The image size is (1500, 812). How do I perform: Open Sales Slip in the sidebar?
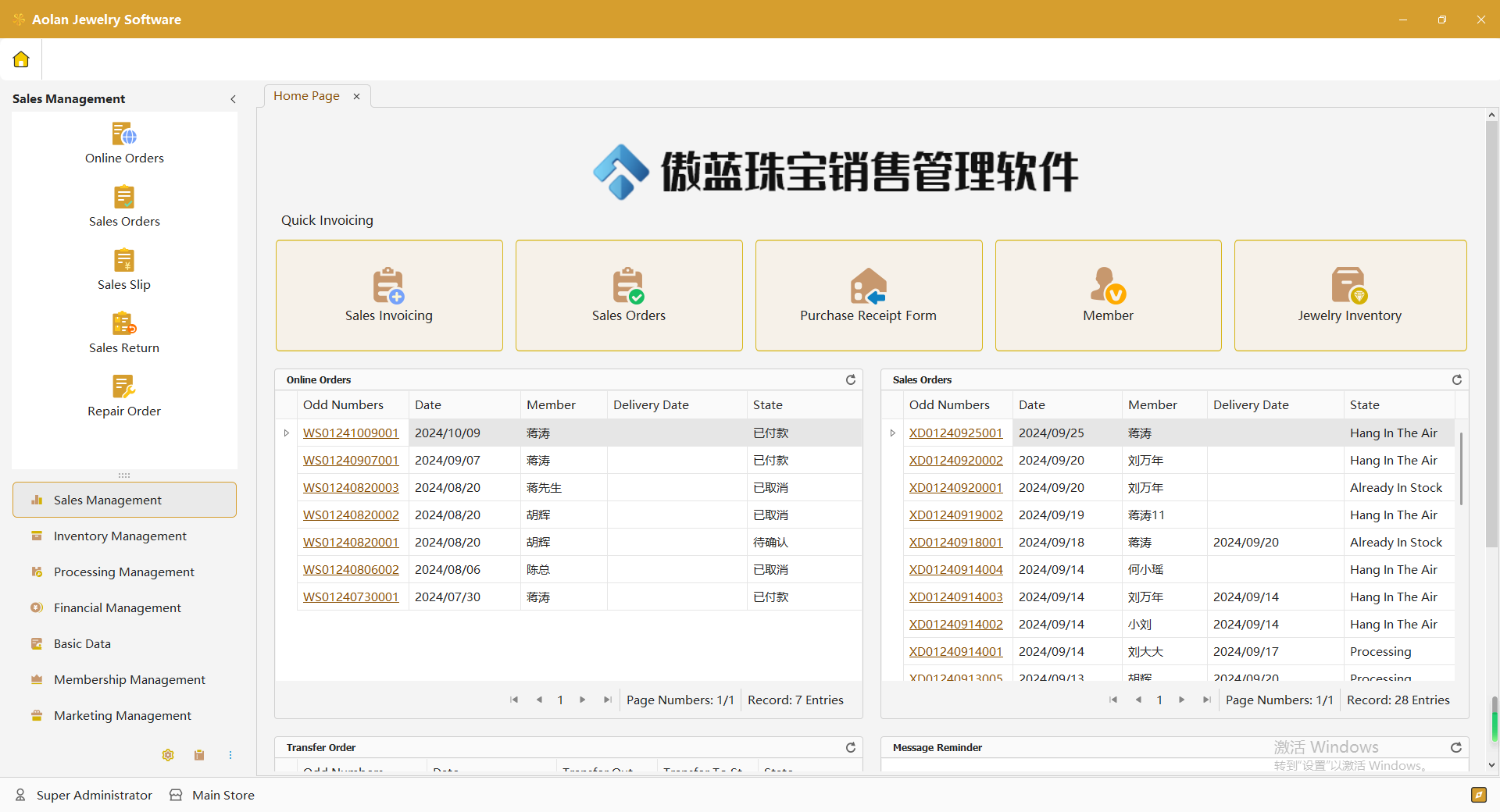[x=124, y=270]
